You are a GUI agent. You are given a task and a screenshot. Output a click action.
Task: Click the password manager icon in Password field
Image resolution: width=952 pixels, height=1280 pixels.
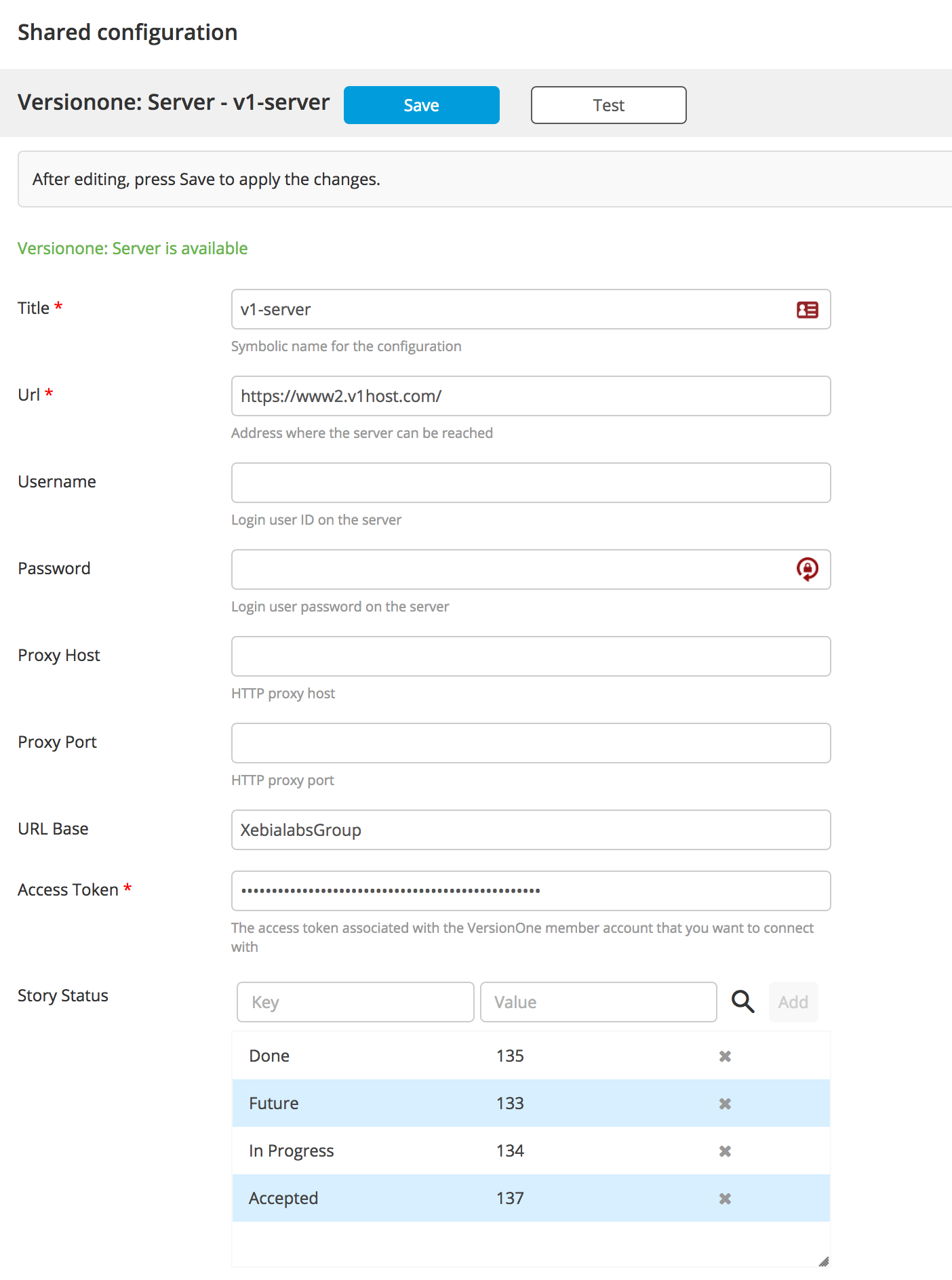point(807,569)
